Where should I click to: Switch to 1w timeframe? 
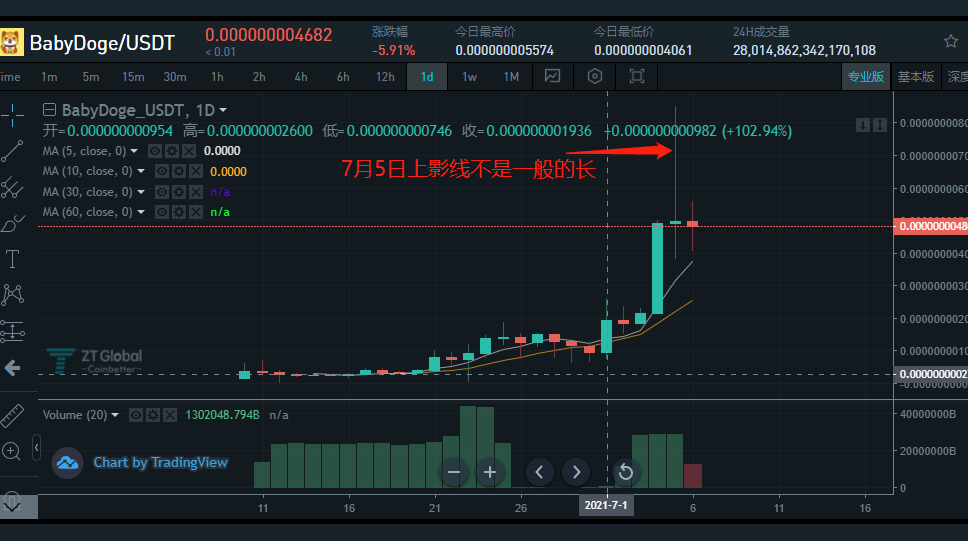click(x=469, y=77)
